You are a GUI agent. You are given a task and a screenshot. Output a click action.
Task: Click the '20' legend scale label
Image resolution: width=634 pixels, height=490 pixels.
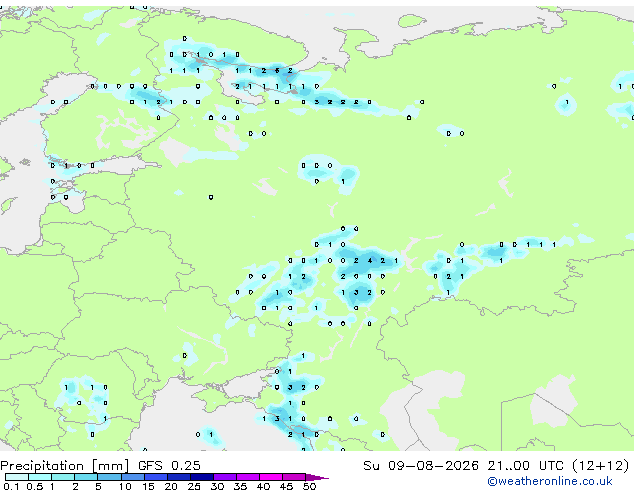[x=171, y=486]
